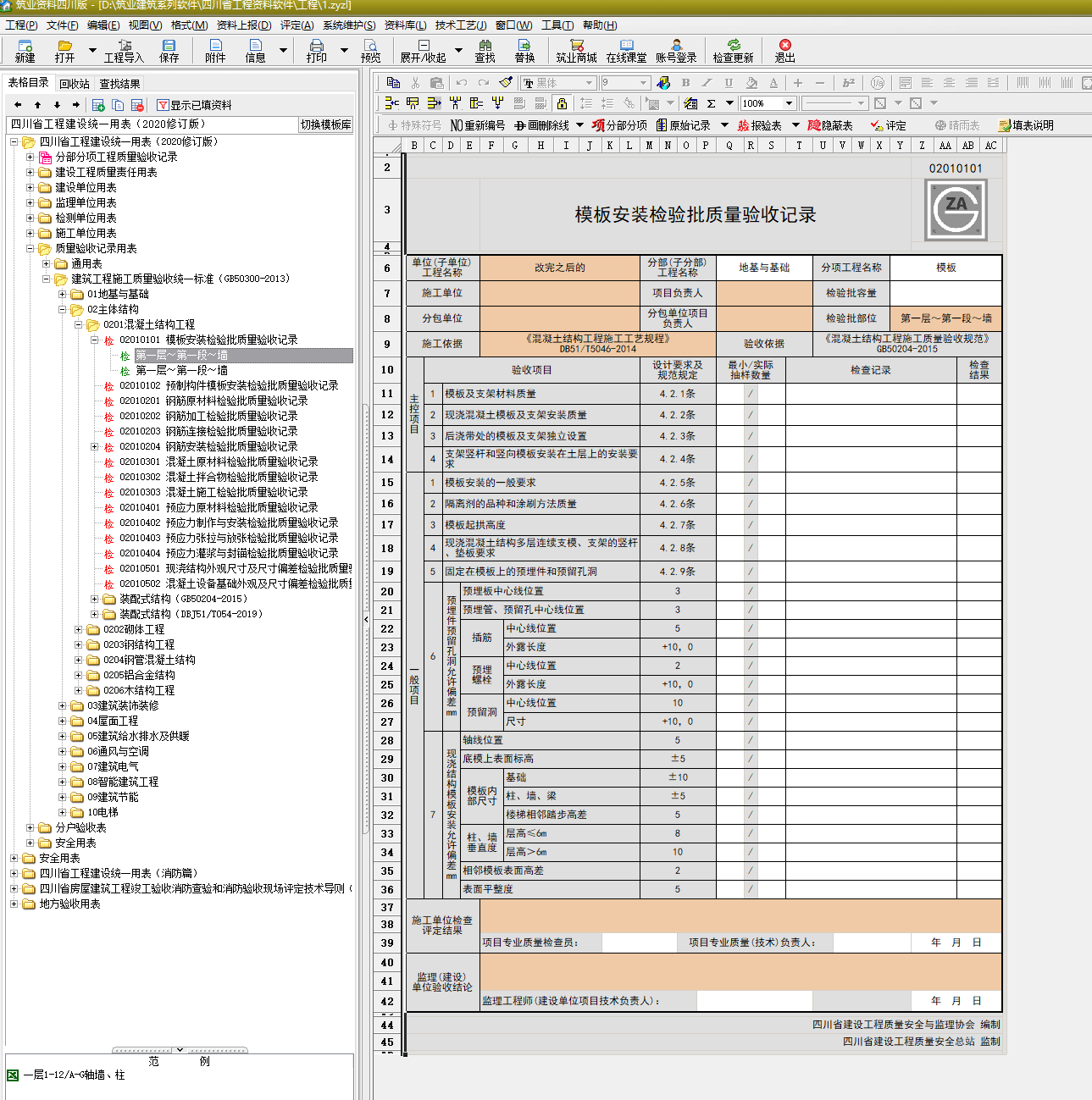
Task: Click the 施工单位 orange input cell
Action: 559,293
